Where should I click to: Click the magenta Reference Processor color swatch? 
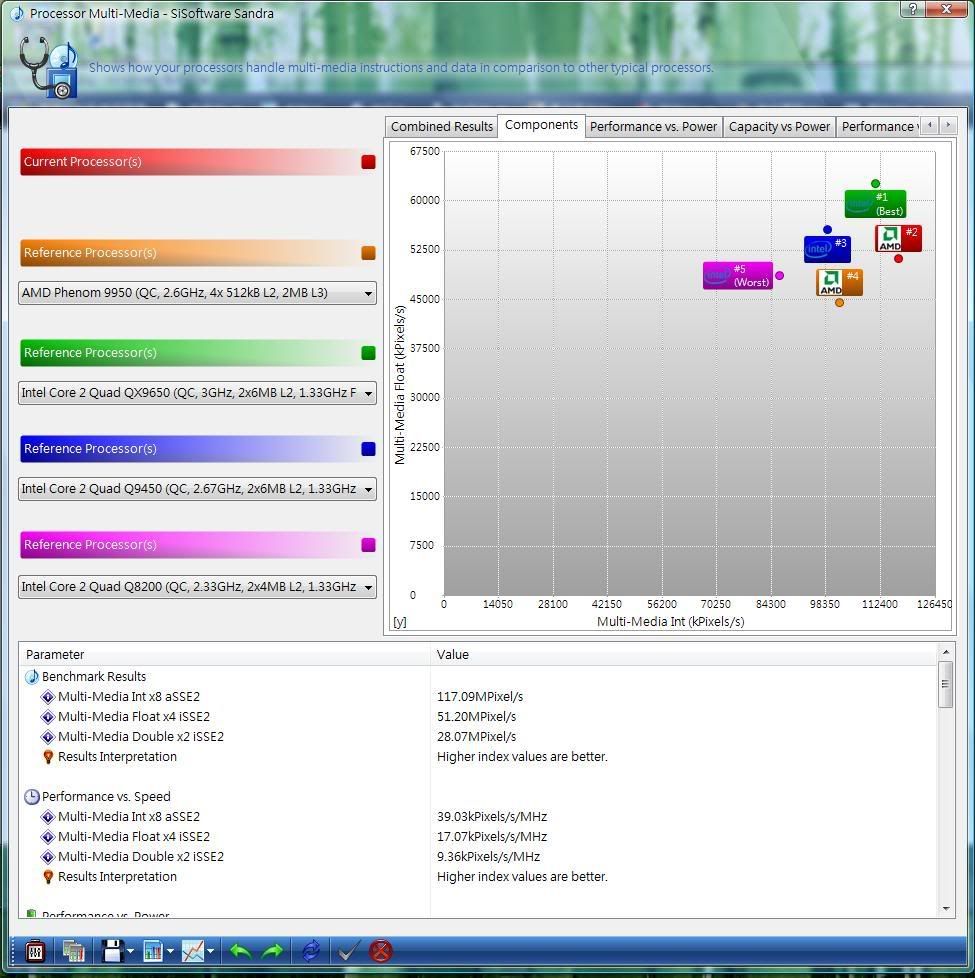368,545
